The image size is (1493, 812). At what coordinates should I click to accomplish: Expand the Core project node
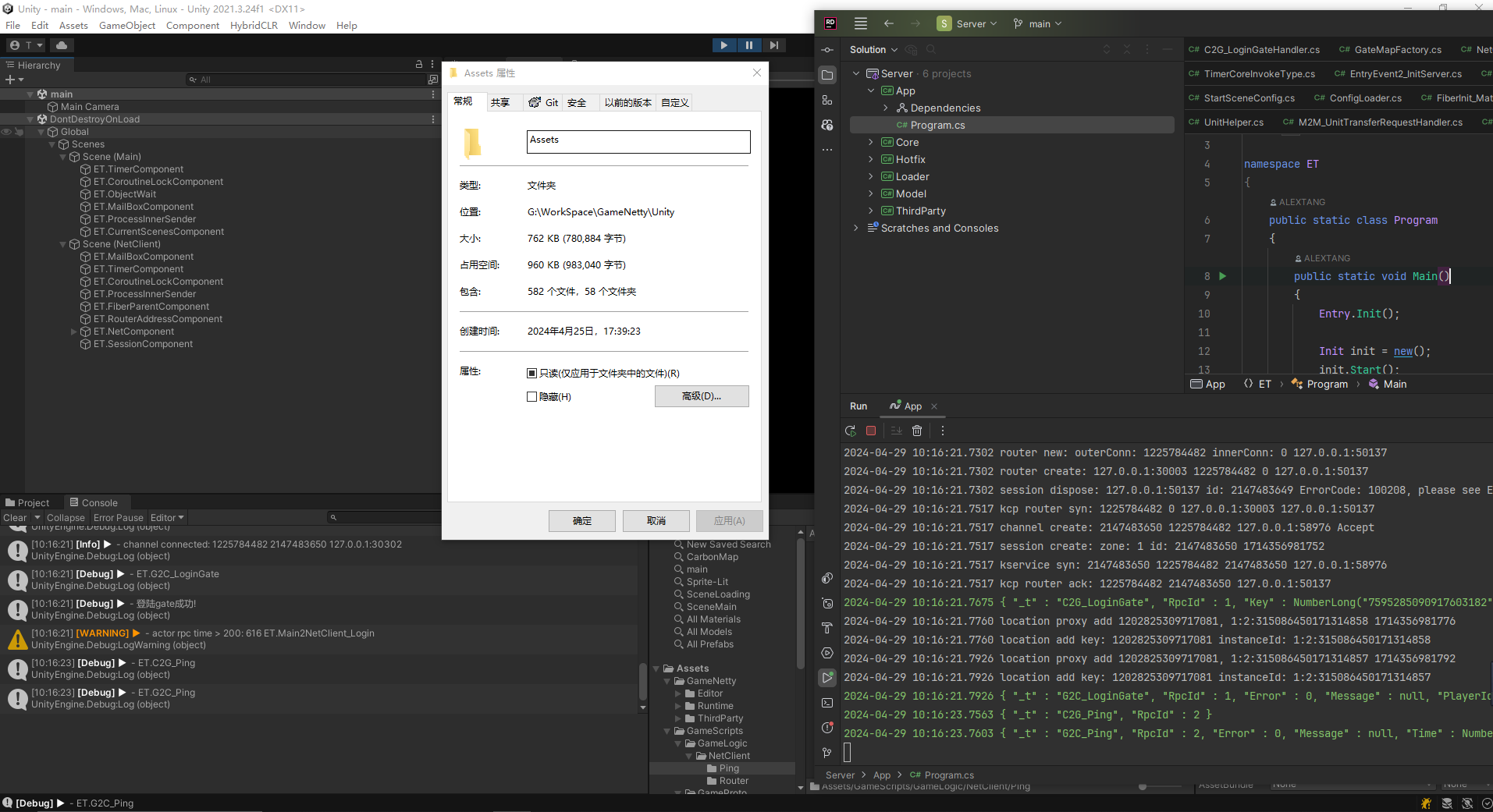coord(871,142)
